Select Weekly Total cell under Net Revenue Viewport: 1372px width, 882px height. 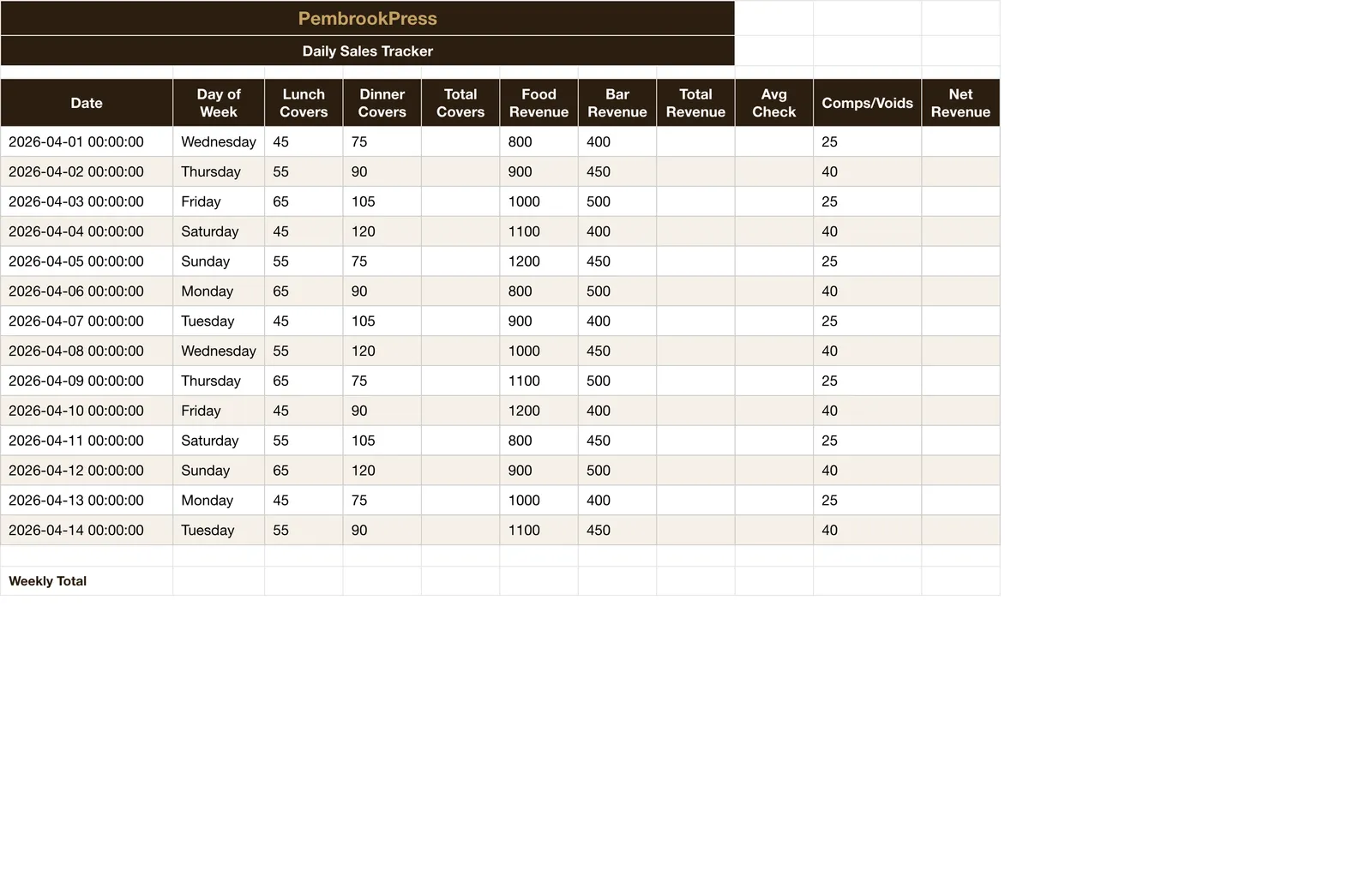pyautogui.click(x=960, y=581)
